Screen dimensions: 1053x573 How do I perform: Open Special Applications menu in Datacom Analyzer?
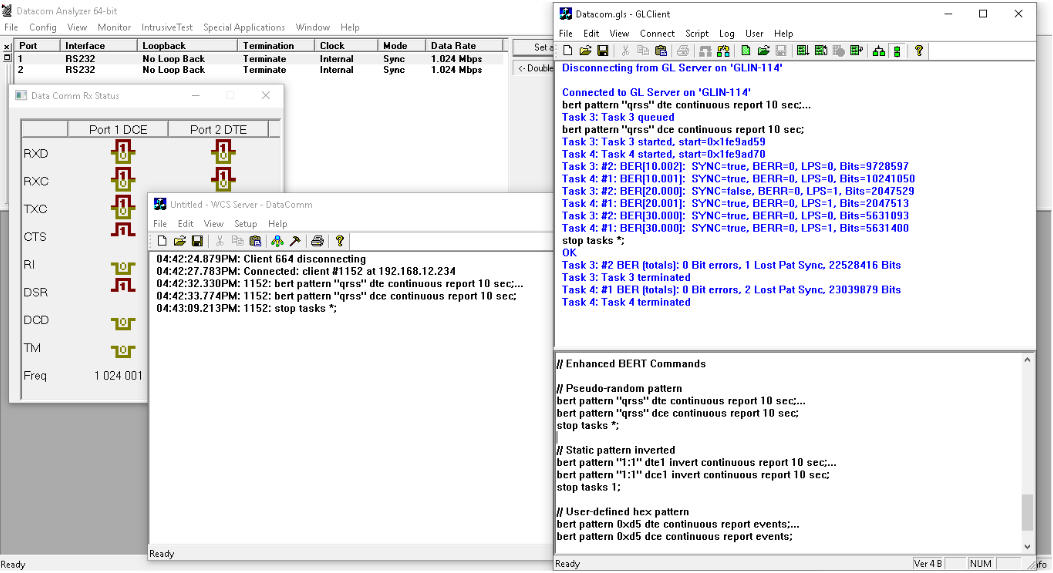click(x=244, y=28)
